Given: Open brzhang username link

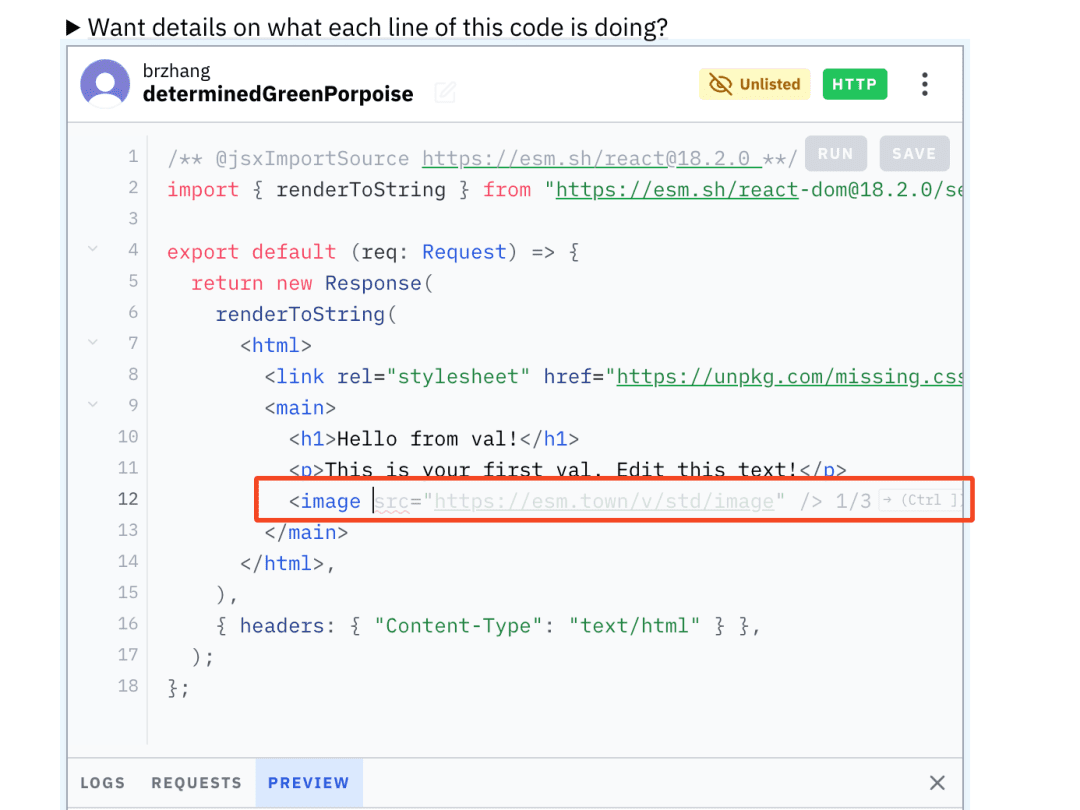Looking at the screenshot, I should tap(176, 70).
